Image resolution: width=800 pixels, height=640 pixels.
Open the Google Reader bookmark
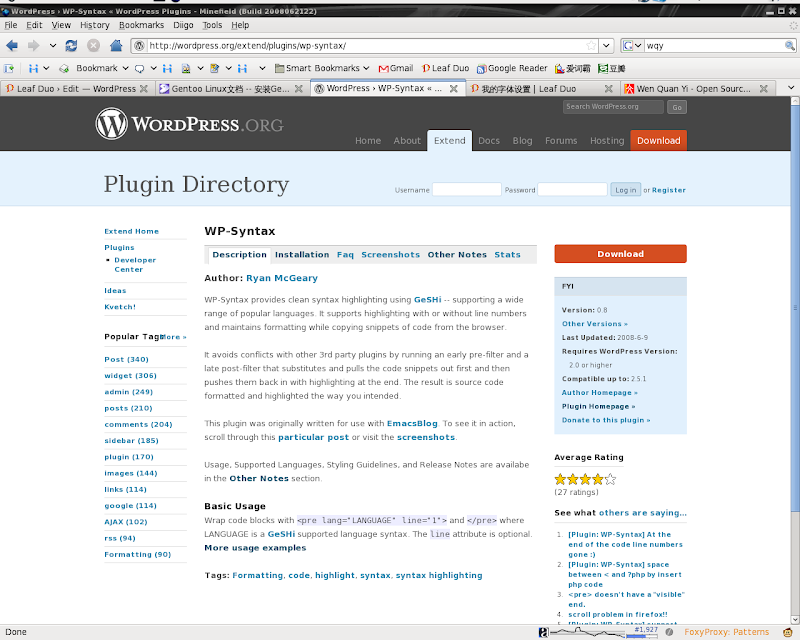pyautogui.click(x=512, y=68)
